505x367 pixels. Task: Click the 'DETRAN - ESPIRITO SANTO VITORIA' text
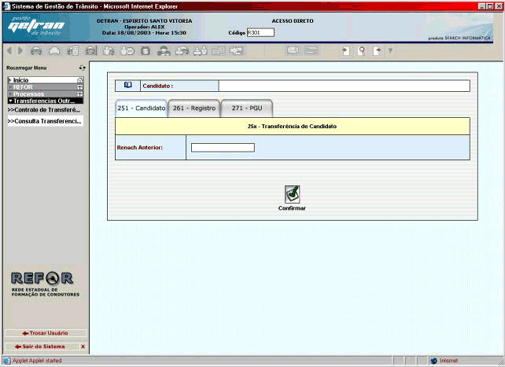pyautogui.click(x=144, y=21)
